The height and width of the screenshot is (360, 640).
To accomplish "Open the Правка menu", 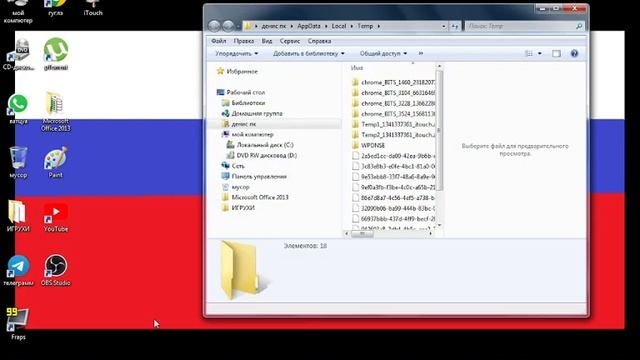I will [244, 41].
